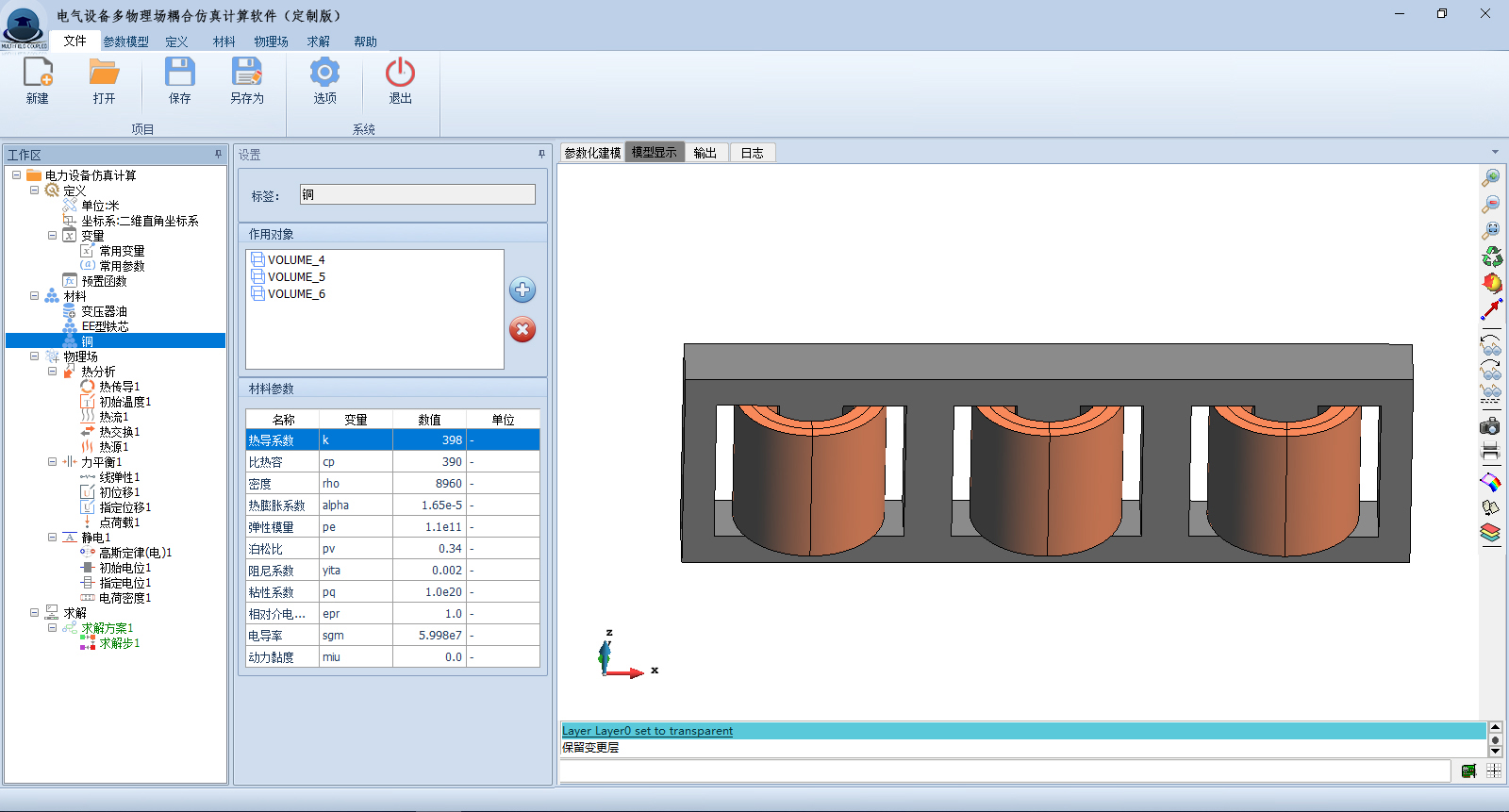Click the green recycle refresh icon
The height and width of the screenshot is (812, 1509).
pos(1491,257)
